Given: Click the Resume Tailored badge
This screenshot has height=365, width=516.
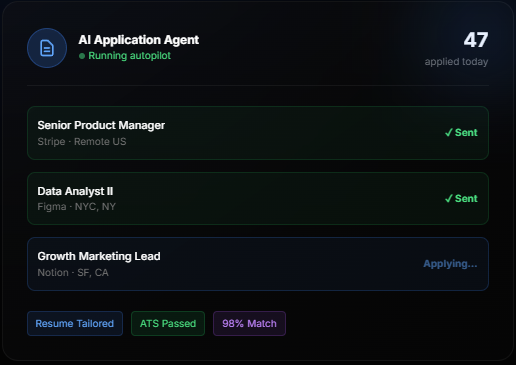Looking at the screenshot, I should tap(75, 324).
